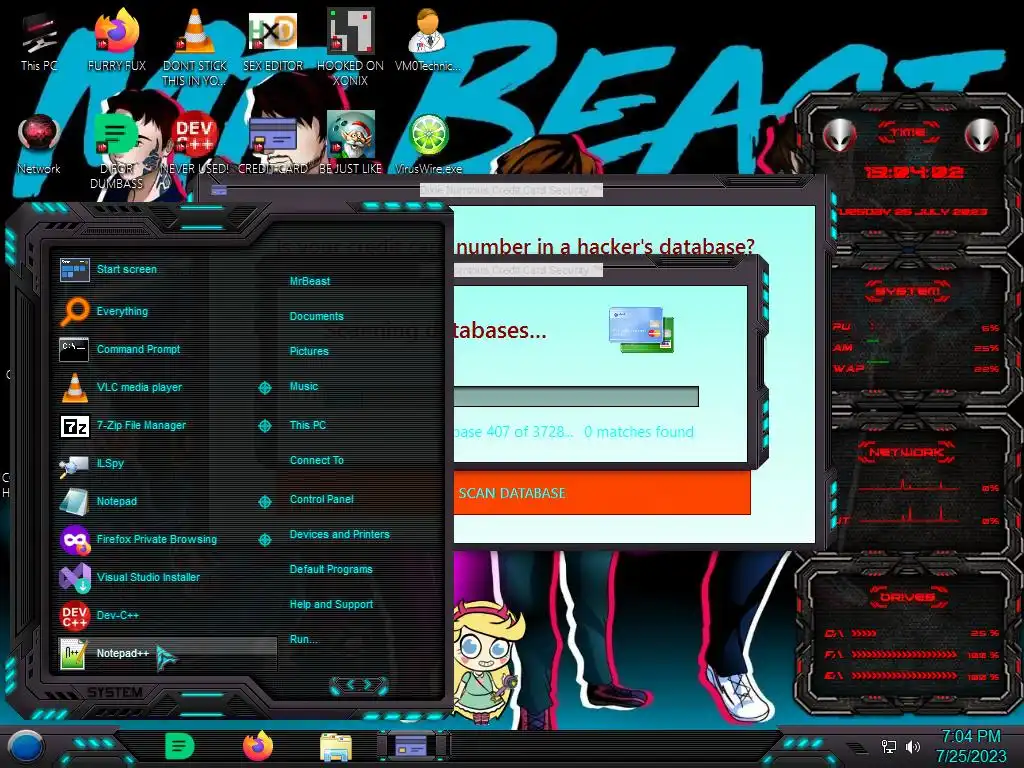Launch Visual Studio Installer
The image size is (1024, 768).
pos(167,577)
